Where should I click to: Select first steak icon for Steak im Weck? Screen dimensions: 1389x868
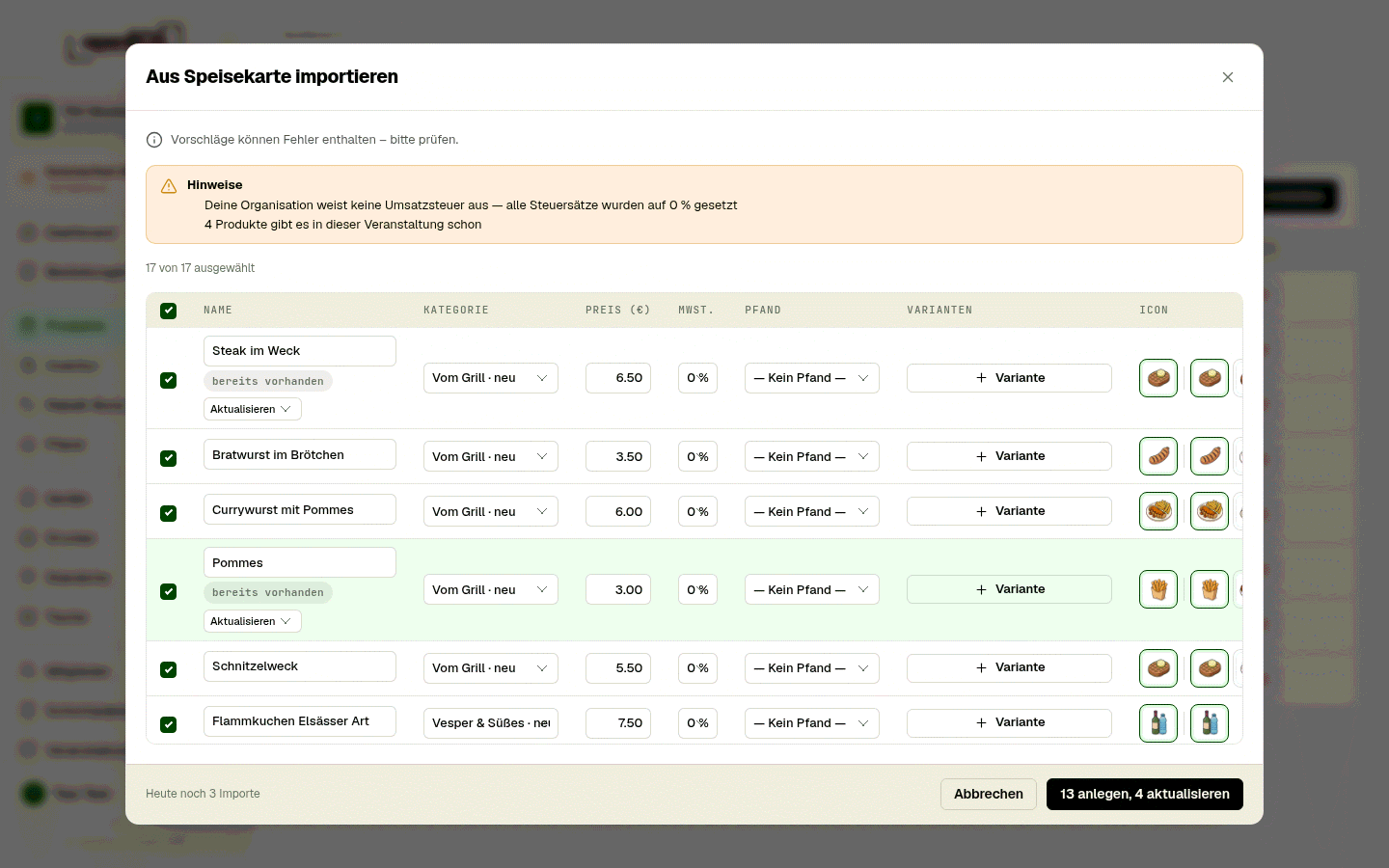[1158, 378]
